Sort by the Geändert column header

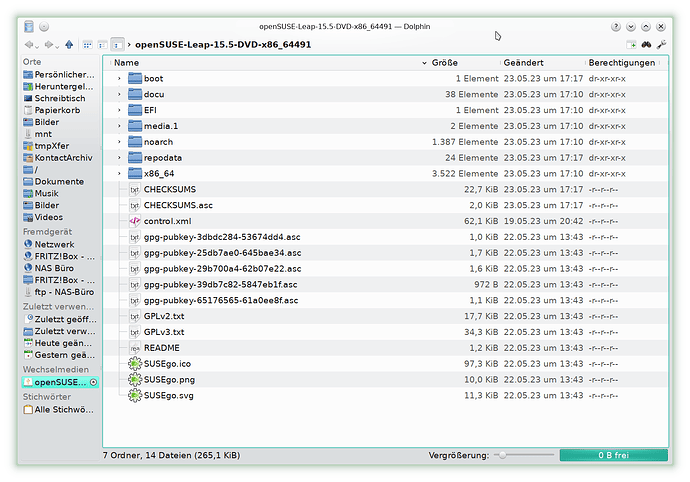(543, 63)
